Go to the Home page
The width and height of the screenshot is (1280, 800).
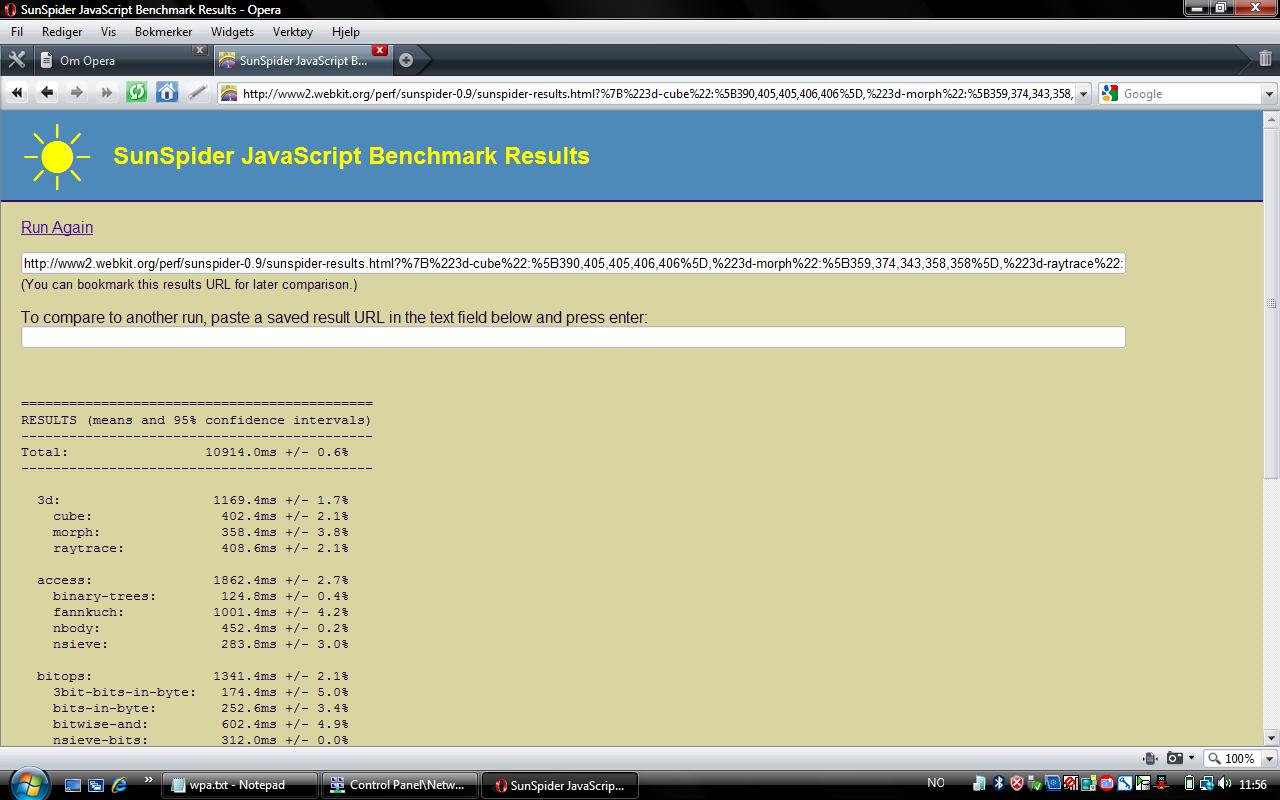[167, 93]
